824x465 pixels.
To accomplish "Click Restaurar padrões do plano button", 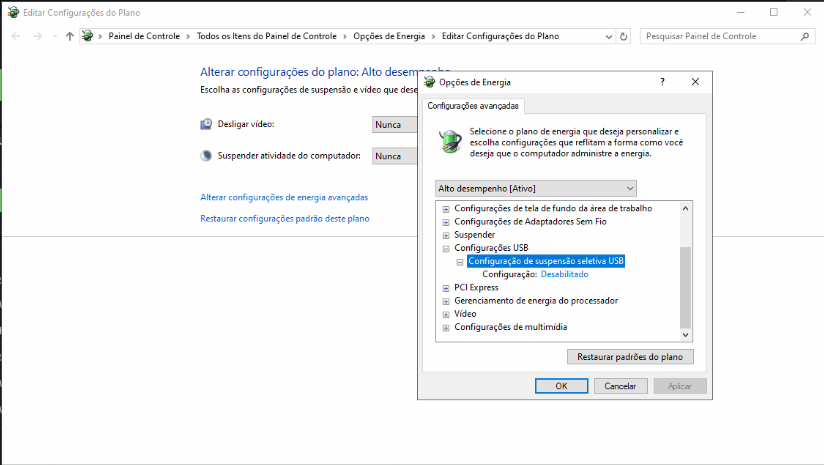I will 630,357.
